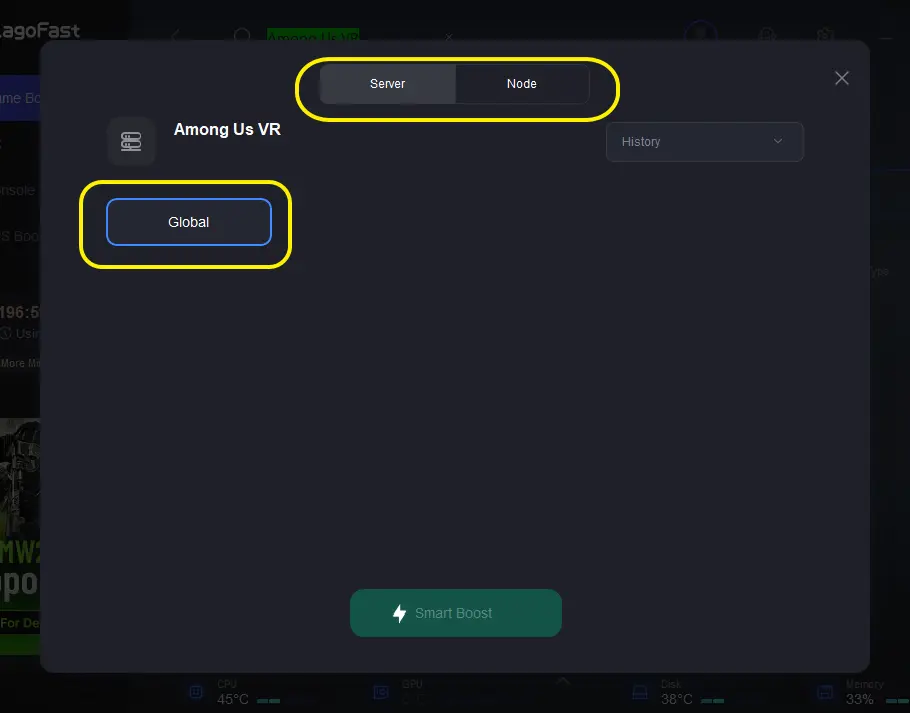Viewport: 910px width, 713px height.
Task: Open the user profile avatar
Action: 700,32
